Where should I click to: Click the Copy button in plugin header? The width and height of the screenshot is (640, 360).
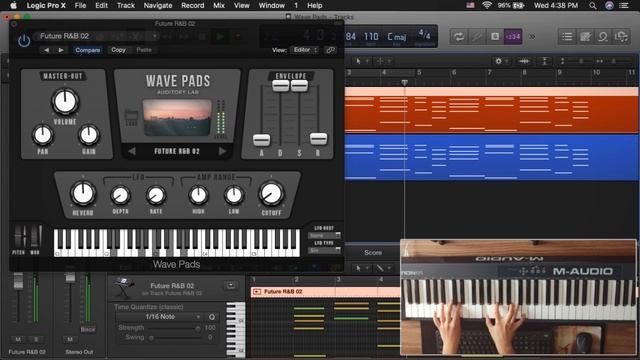coord(118,50)
